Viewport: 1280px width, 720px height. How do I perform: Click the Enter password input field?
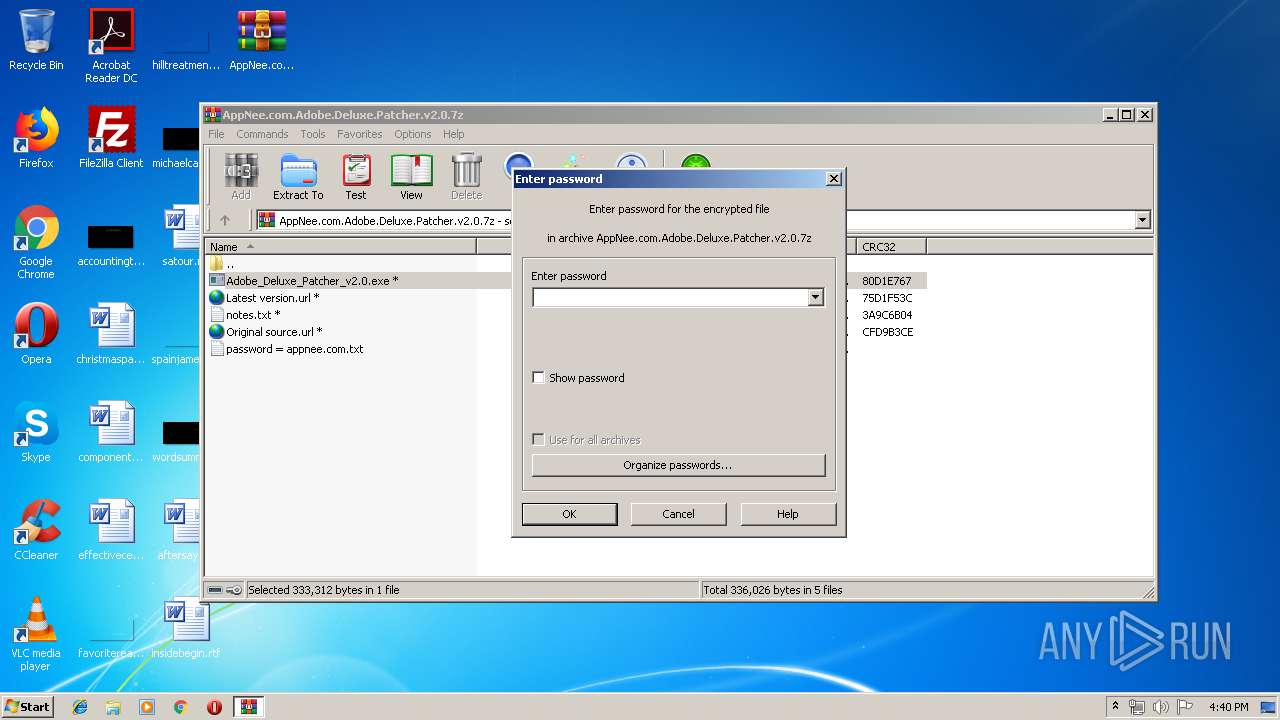(670, 297)
